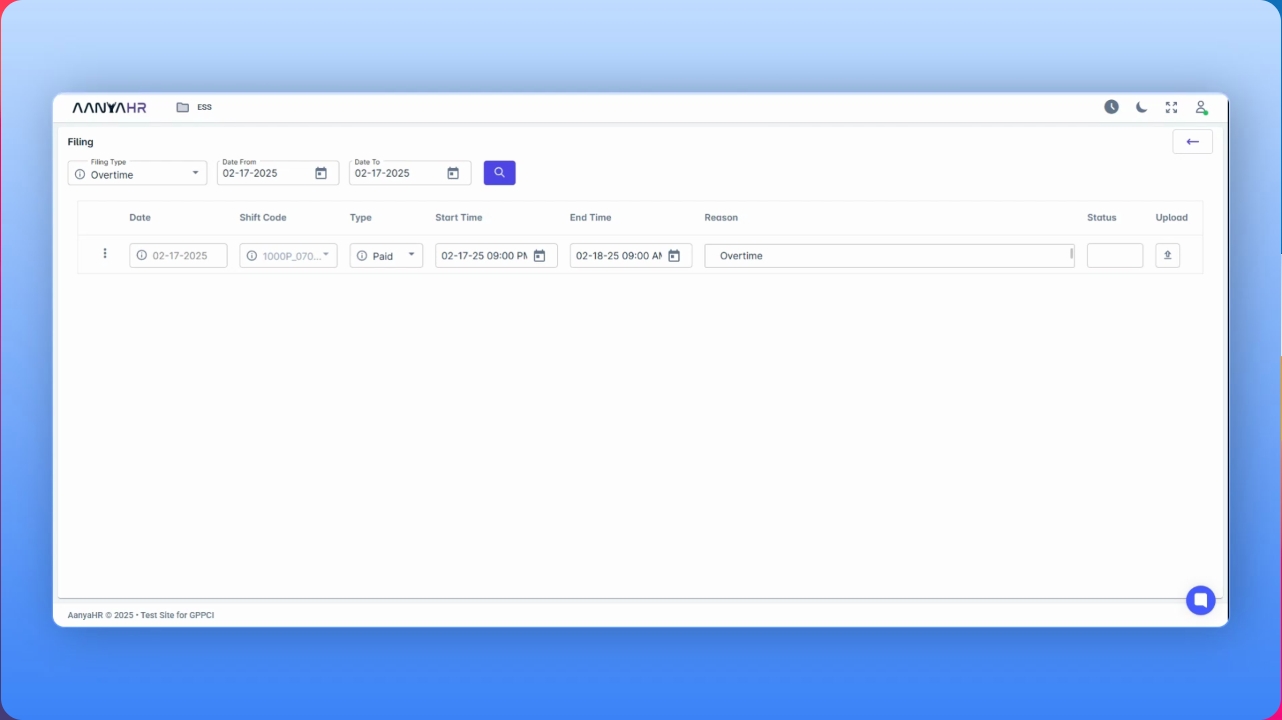Image resolution: width=1282 pixels, height=720 pixels.
Task: Click the search magnifier button
Action: [499, 173]
